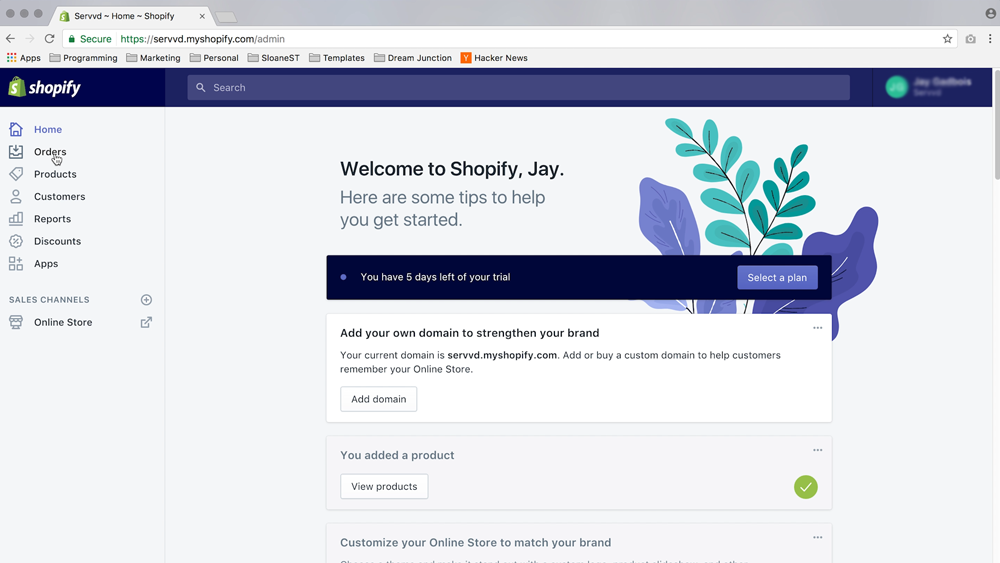Open the Dream Junction bookmarks folder
1000x563 pixels.
(x=413, y=58)
